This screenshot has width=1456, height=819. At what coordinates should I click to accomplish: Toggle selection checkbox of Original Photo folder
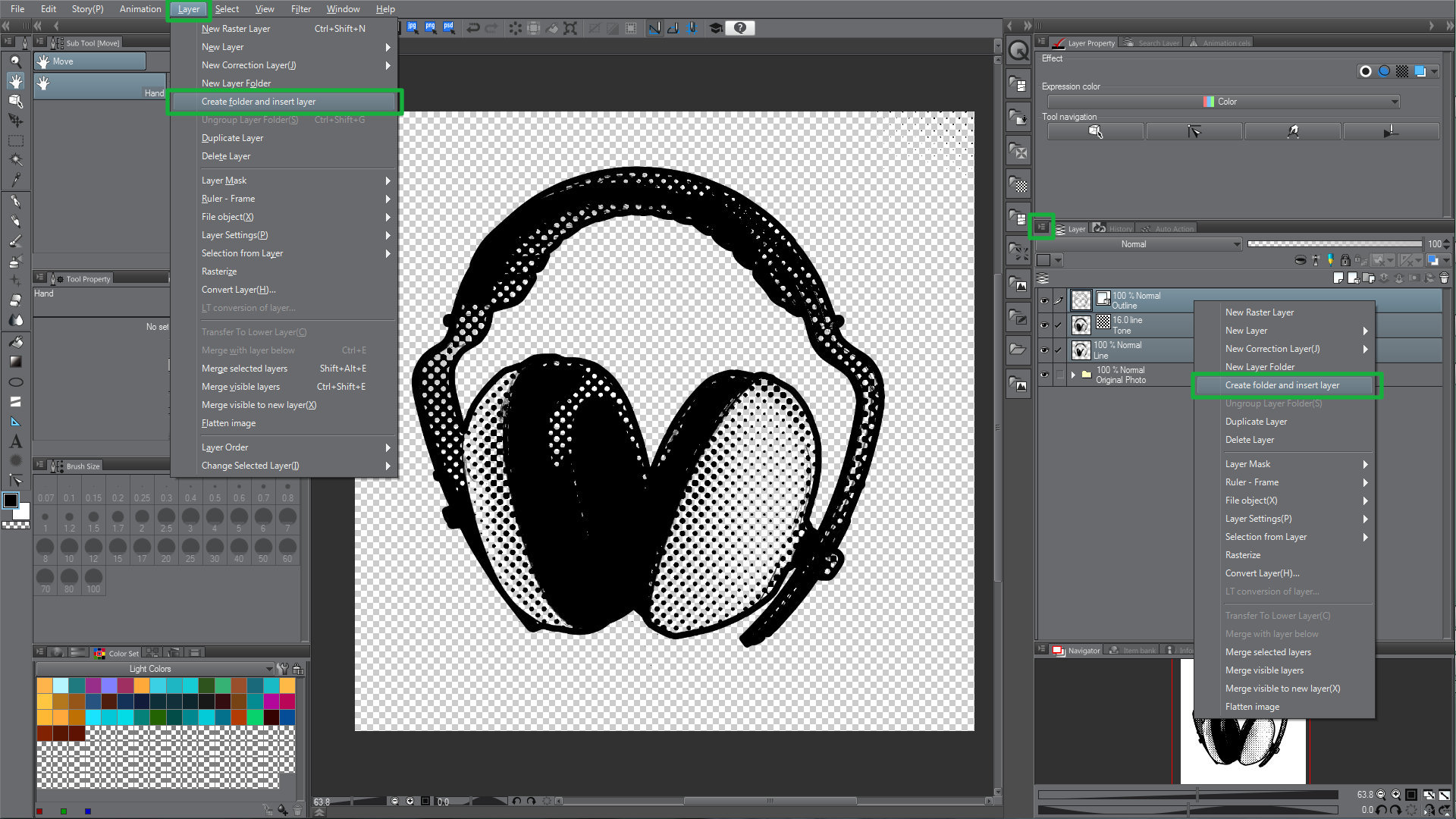pos(1059,375)
